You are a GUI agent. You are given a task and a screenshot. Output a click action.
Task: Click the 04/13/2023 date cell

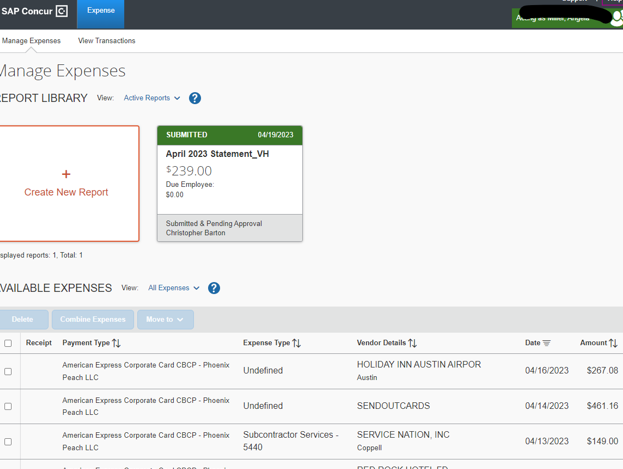pos(547,441)
